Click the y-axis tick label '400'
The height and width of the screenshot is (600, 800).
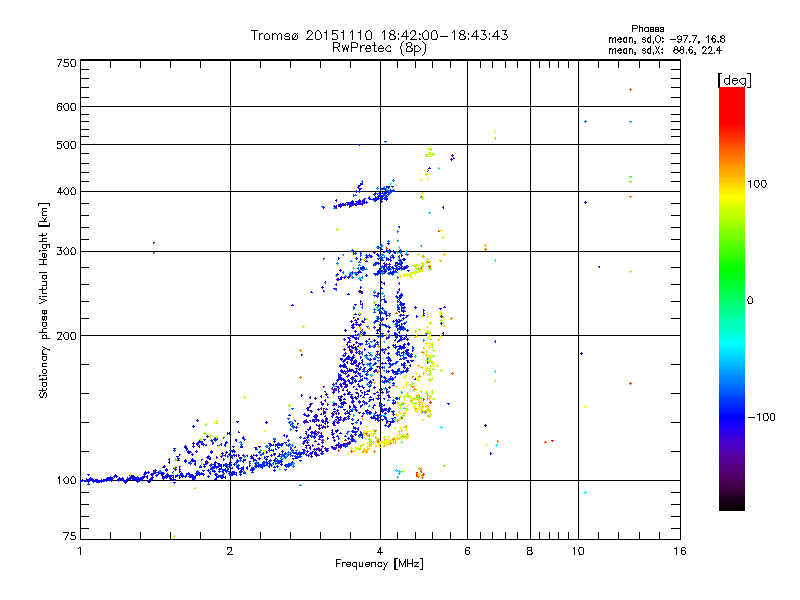tap(66, 191)
